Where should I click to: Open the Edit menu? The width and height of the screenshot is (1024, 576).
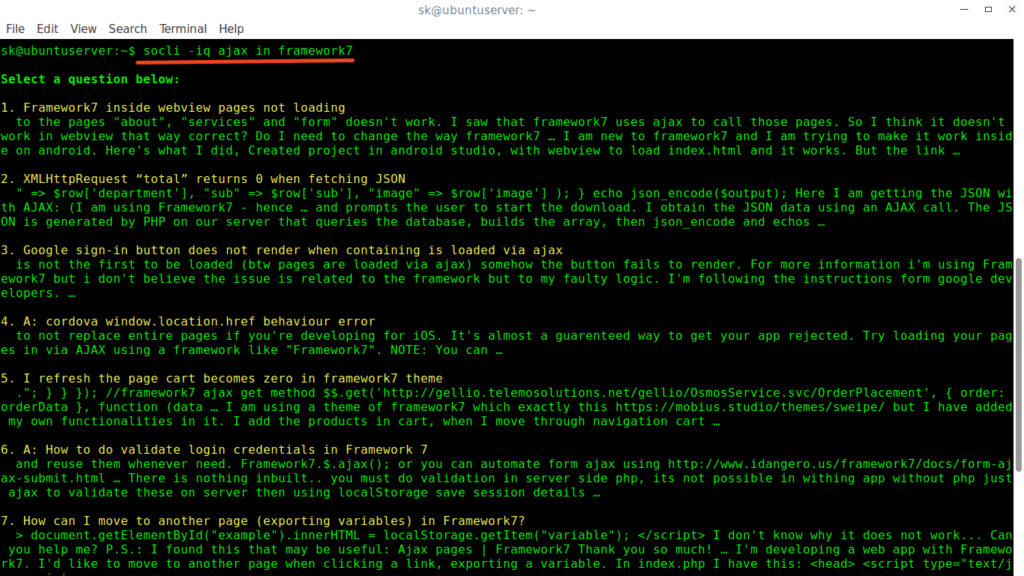[48, 29]
